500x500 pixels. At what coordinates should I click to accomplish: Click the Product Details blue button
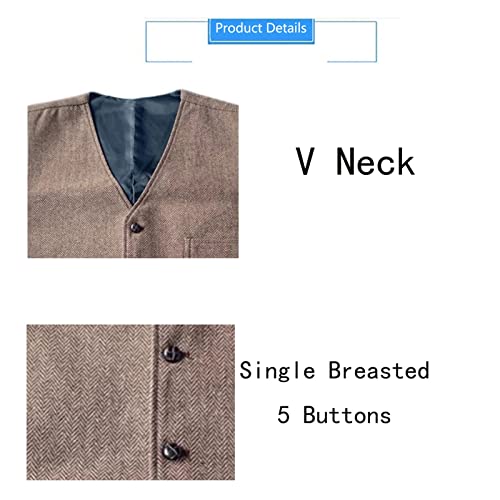click(x=261, y=31)
